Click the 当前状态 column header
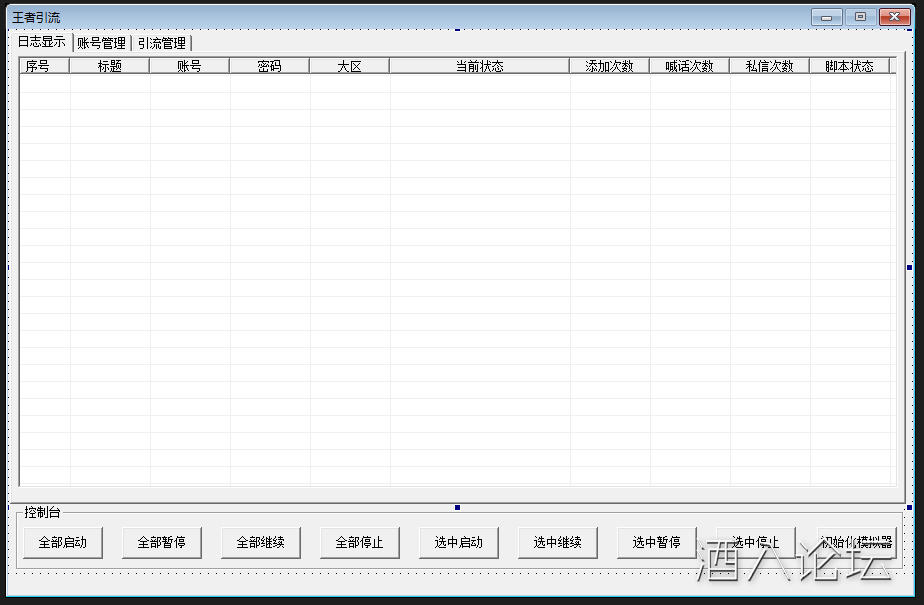Image resolution: width=924 pixels, height=605 pixels. tap(479, 66)
